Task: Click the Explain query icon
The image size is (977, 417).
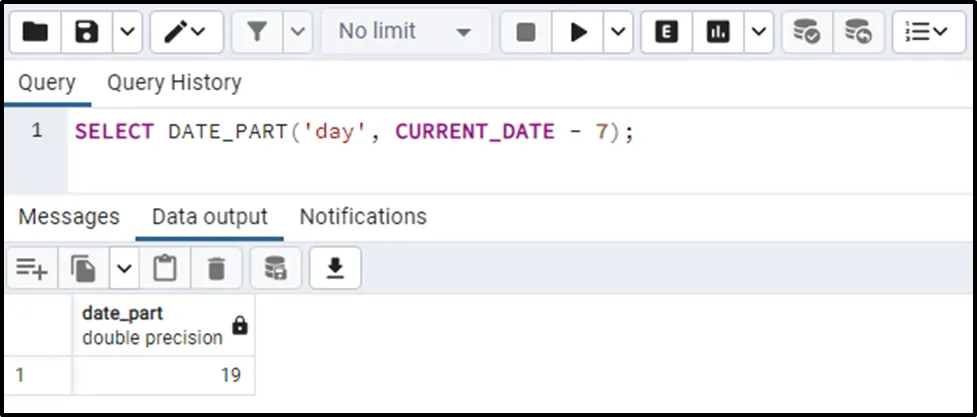Action: pyautogui.click(x=666, y=32)
